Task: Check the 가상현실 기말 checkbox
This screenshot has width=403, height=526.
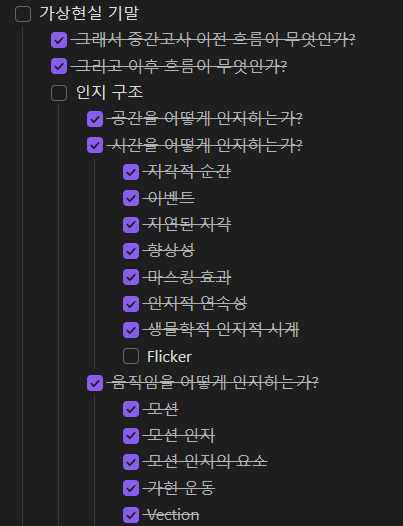Action: [23, 14]
